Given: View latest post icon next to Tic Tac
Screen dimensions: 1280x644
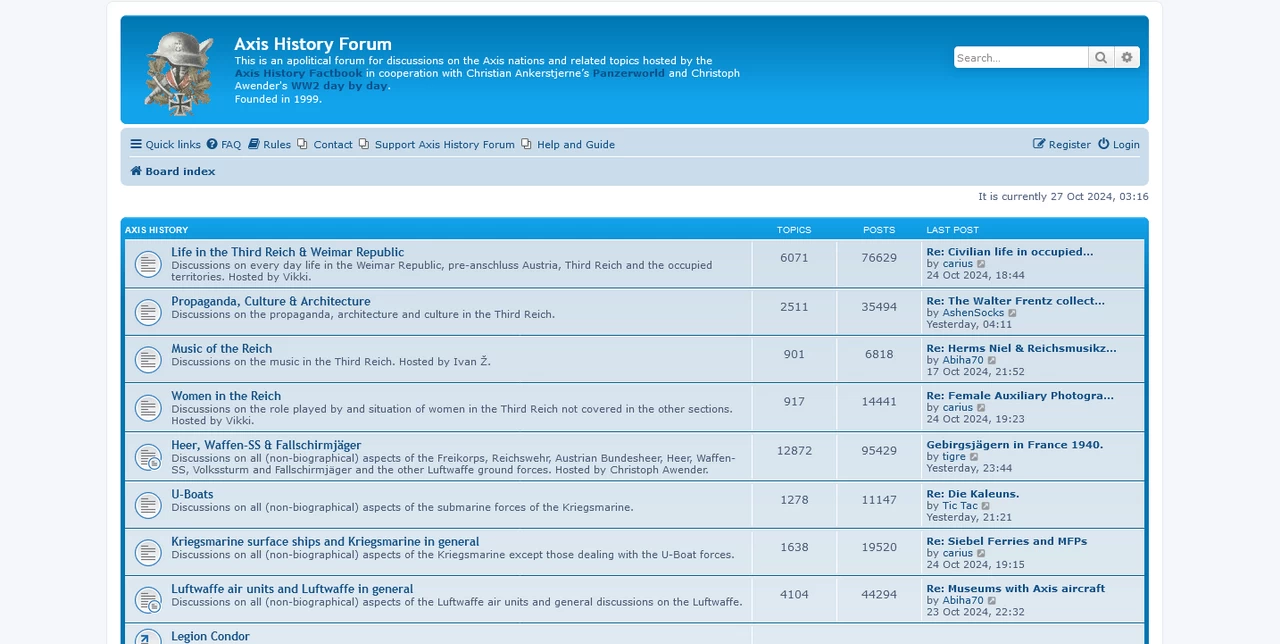Looking at the screenshot, I should 986,506.
